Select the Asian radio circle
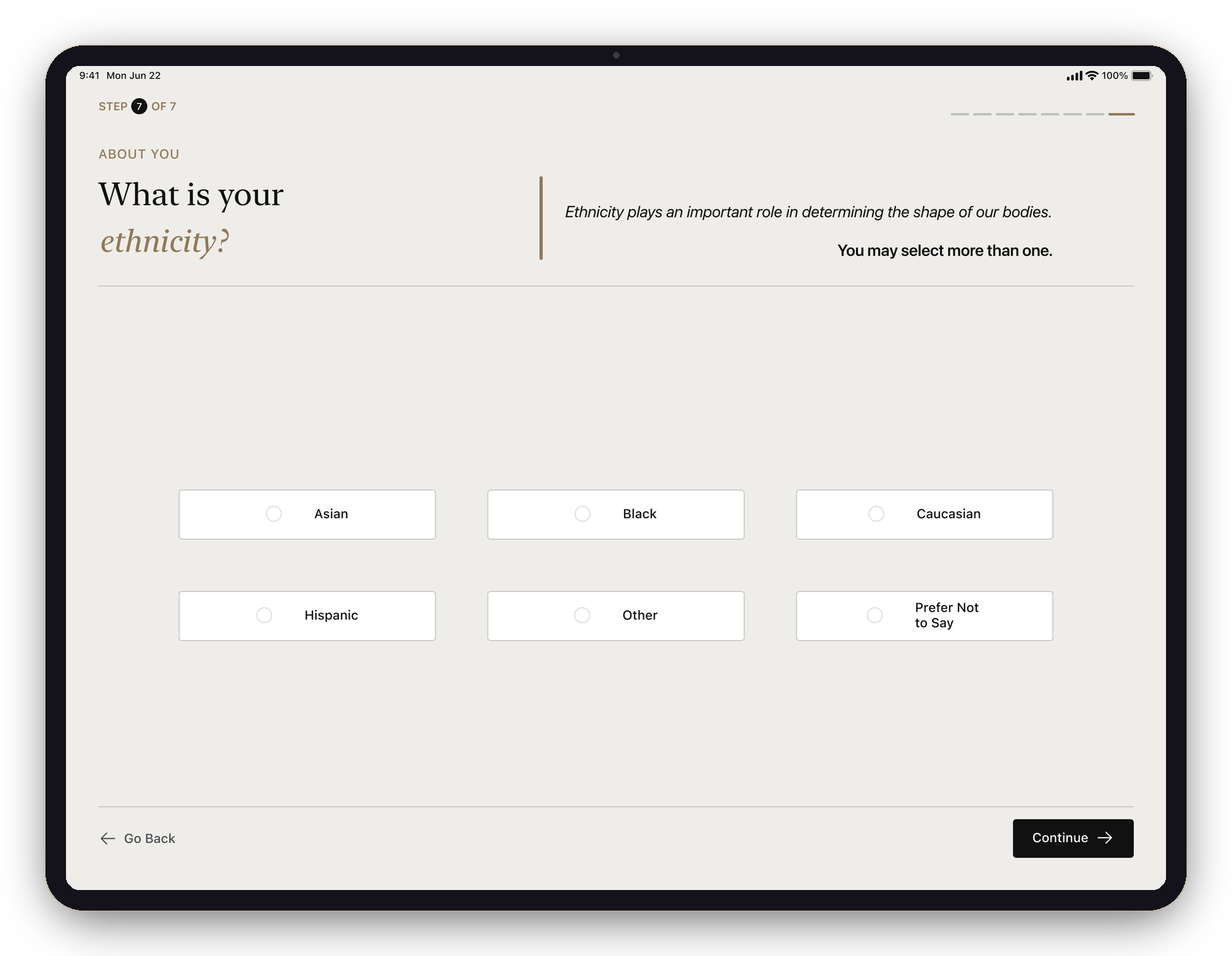 (274, 514)
